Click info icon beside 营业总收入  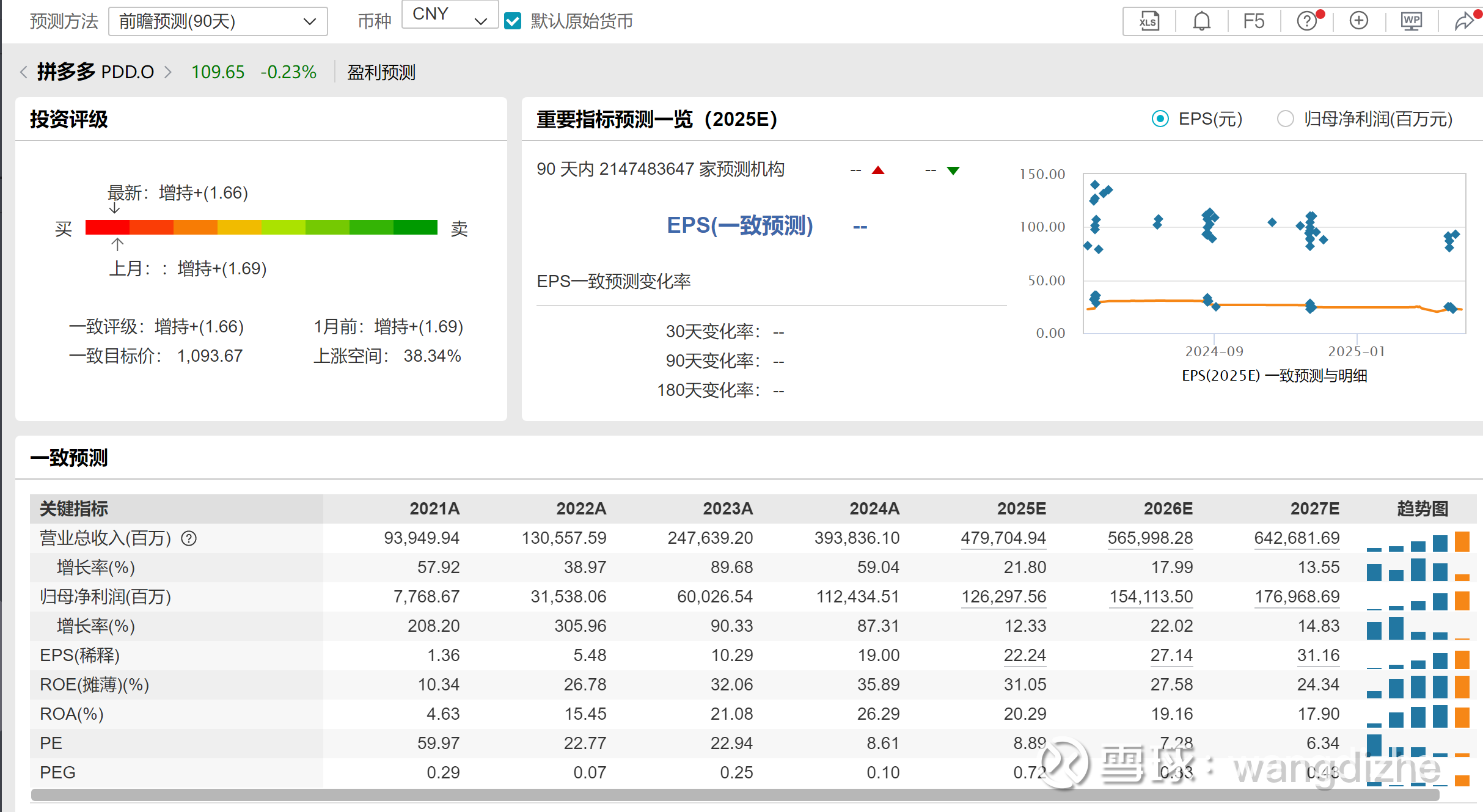click(189, 538)
